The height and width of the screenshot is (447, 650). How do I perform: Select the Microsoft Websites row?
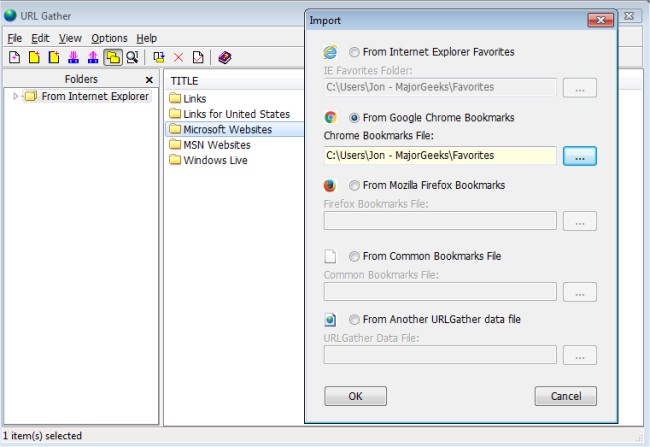coord(235,129)
